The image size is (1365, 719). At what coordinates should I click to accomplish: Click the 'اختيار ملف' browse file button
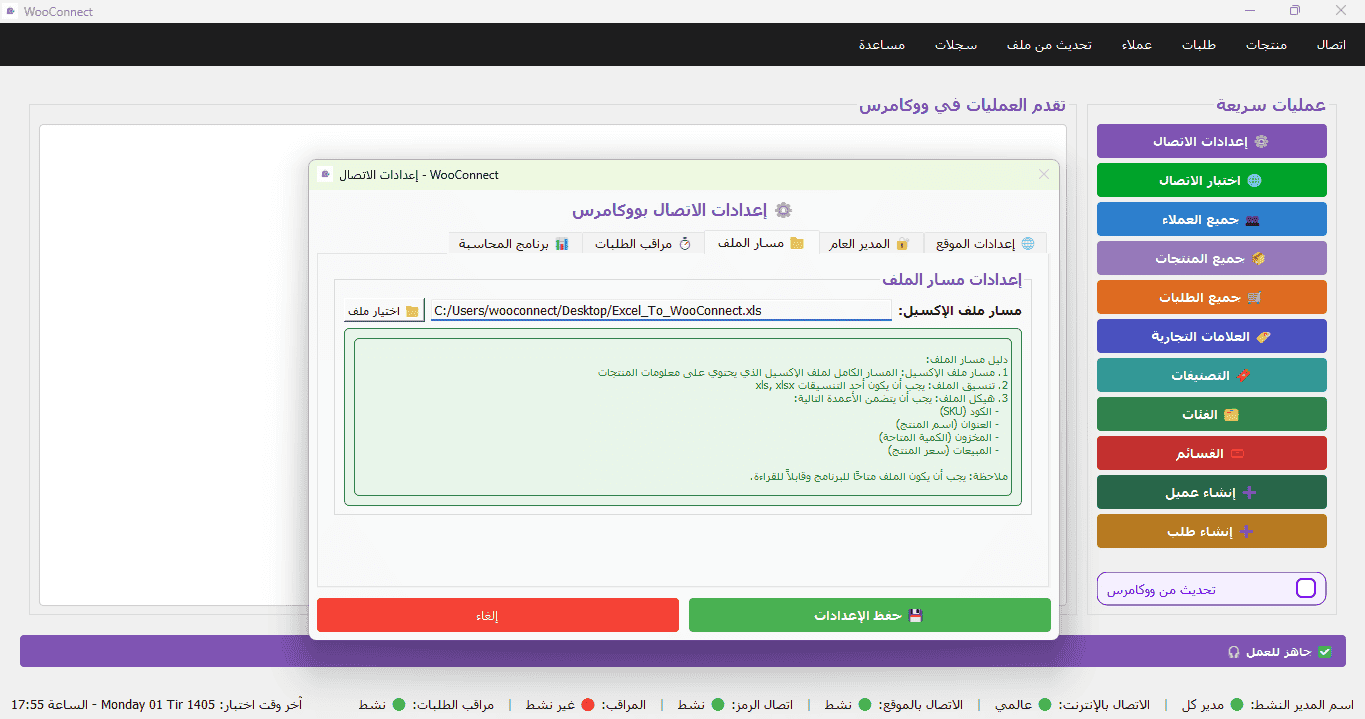coord(385,311)
